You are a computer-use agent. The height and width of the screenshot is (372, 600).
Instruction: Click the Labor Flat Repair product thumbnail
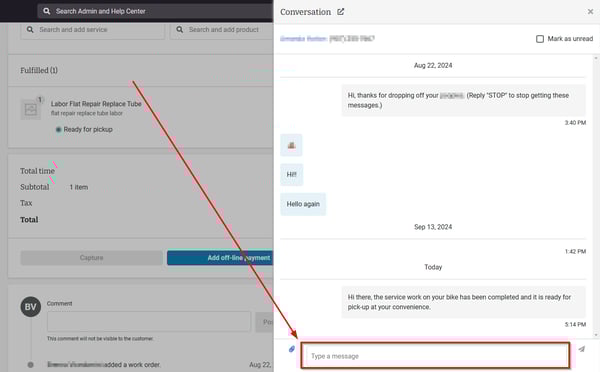31,109
